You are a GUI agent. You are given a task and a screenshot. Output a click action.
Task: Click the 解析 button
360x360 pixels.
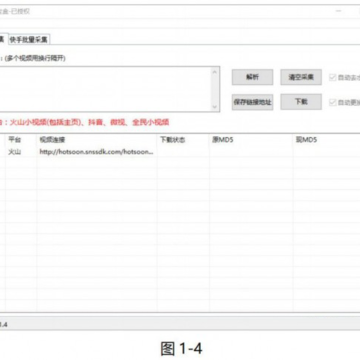pyautogui.click(x=252, y=77)
